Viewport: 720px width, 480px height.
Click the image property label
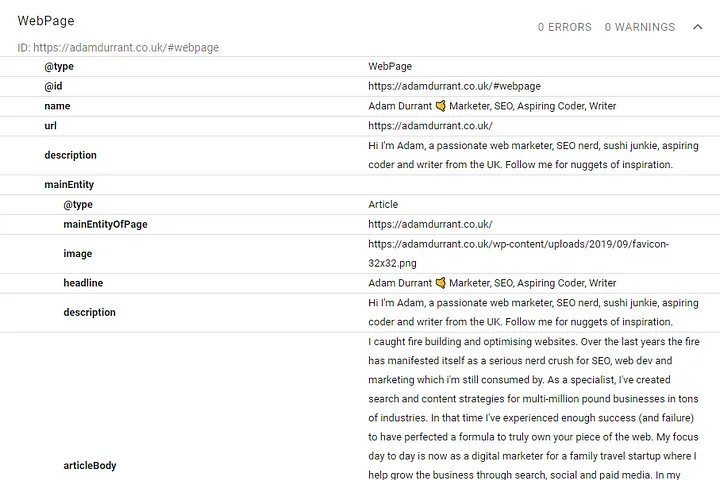point(78,254)
